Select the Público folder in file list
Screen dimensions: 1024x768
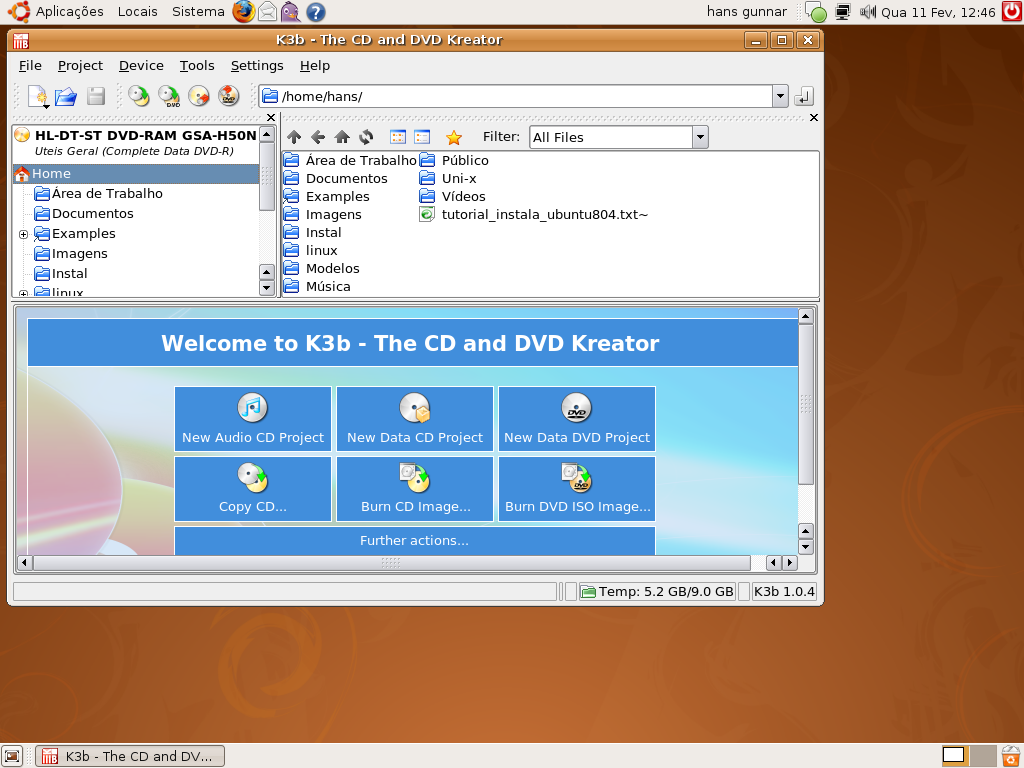tap(454, 161)
